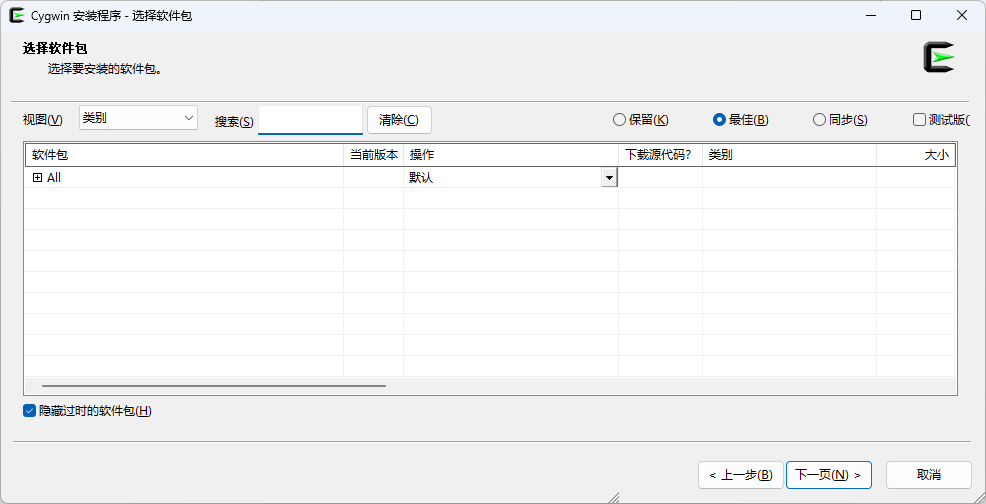Open the 默认 action dropdown arrow
Viewport: 986px width, 504px height.
tap(609, 178)
